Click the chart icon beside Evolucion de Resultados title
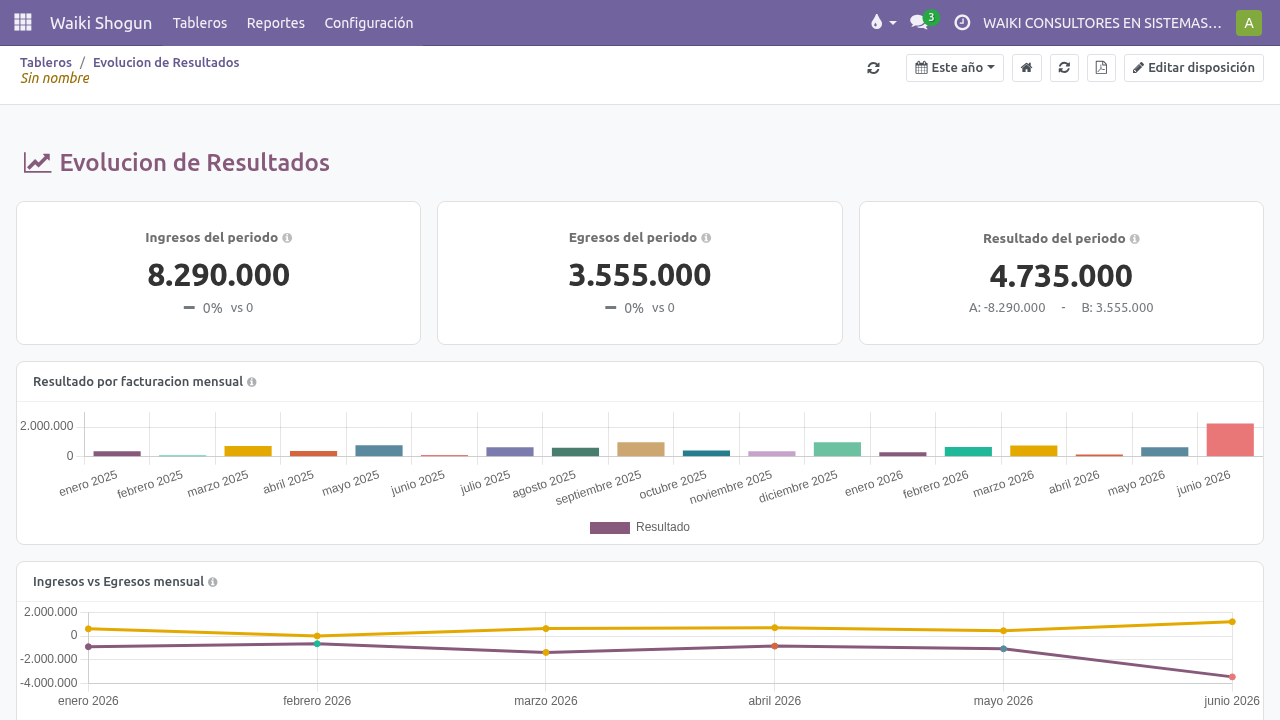Viewport: 1280px width, 720px height. [x=37, y=163]
